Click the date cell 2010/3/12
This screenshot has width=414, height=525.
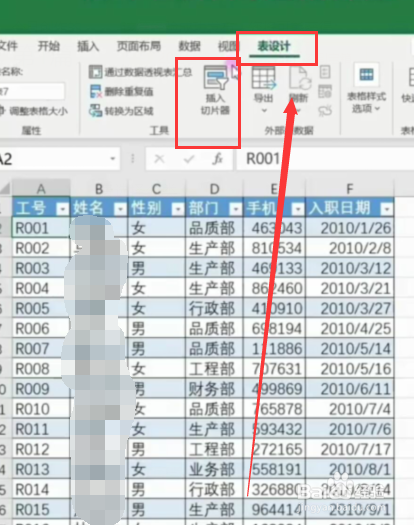click(350, 268)
